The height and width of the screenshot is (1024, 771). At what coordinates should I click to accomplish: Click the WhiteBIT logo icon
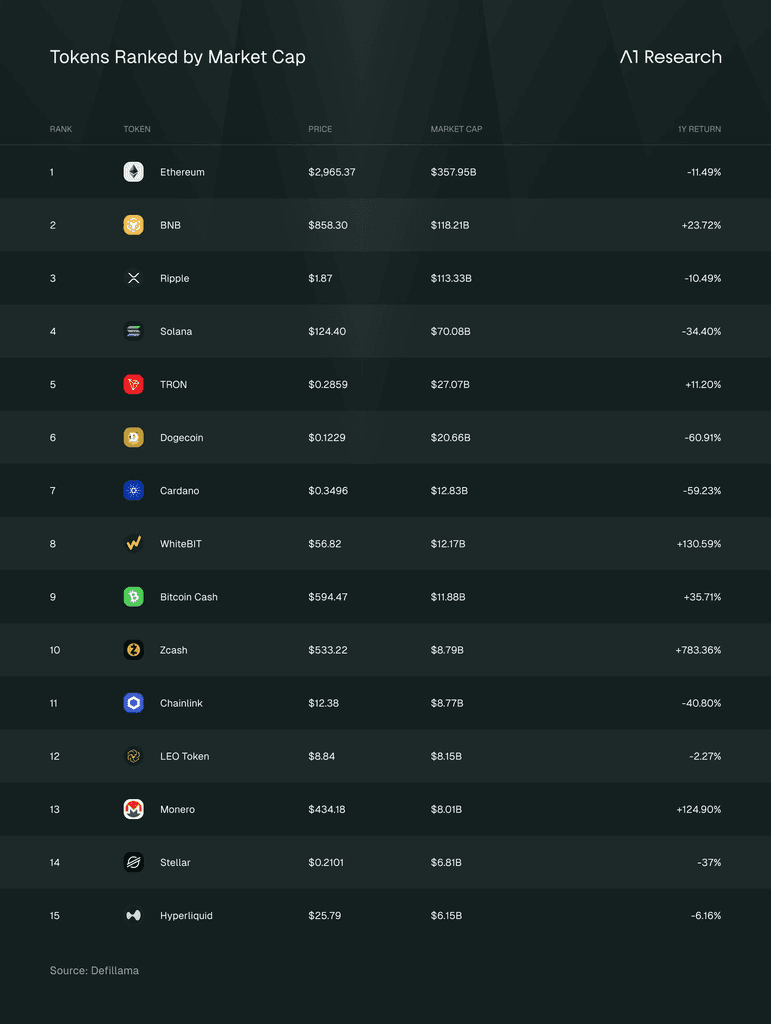click(133, 543)
